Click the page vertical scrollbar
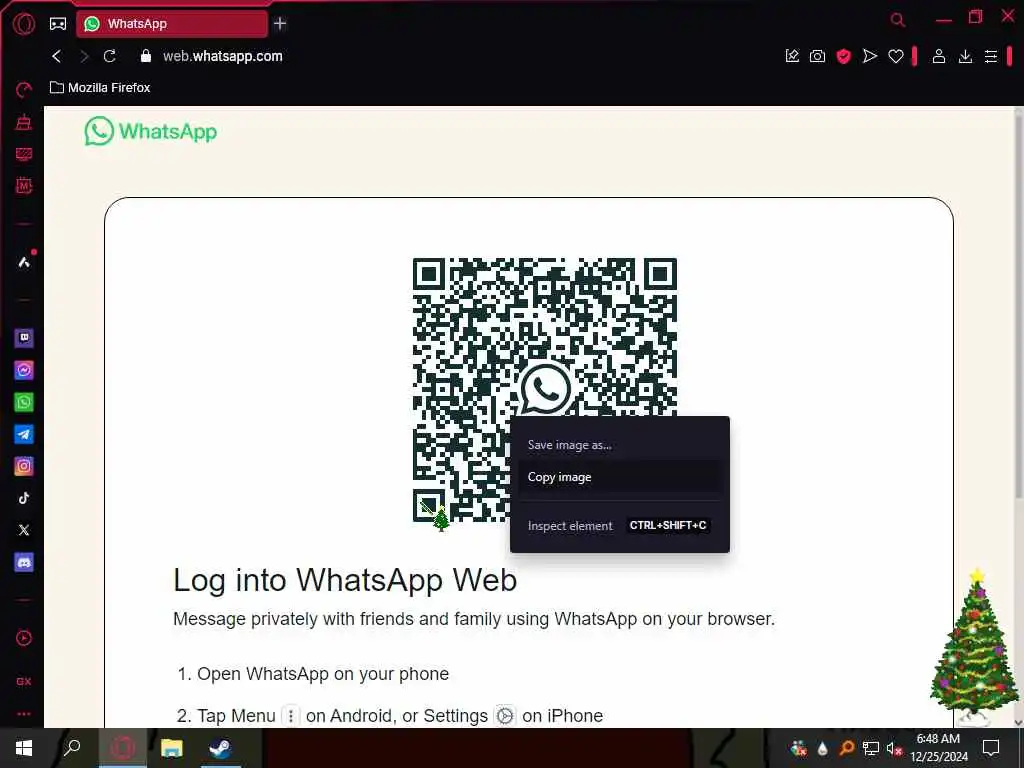 pos(1018,307)
